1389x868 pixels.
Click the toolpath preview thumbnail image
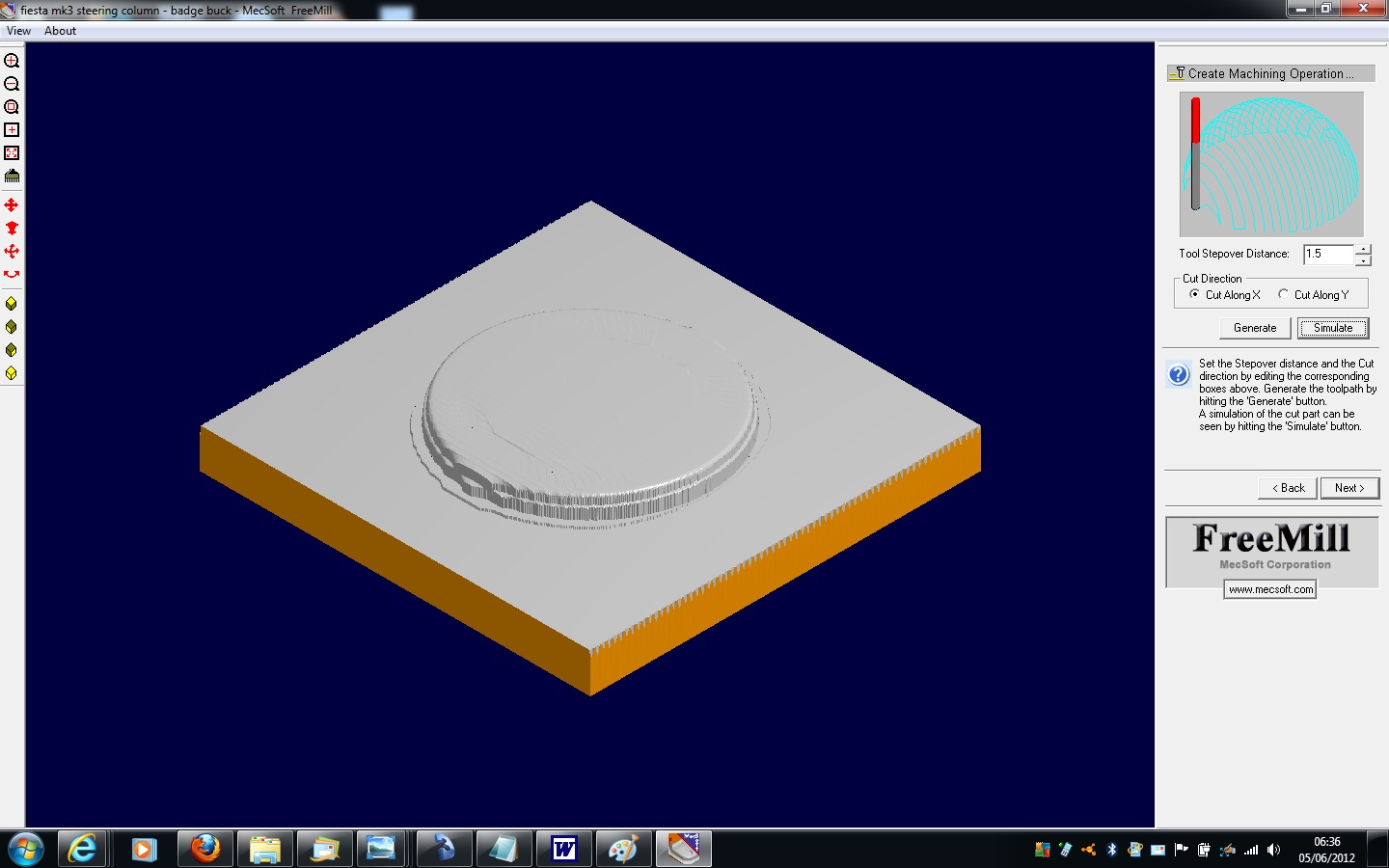(1271, 164)
